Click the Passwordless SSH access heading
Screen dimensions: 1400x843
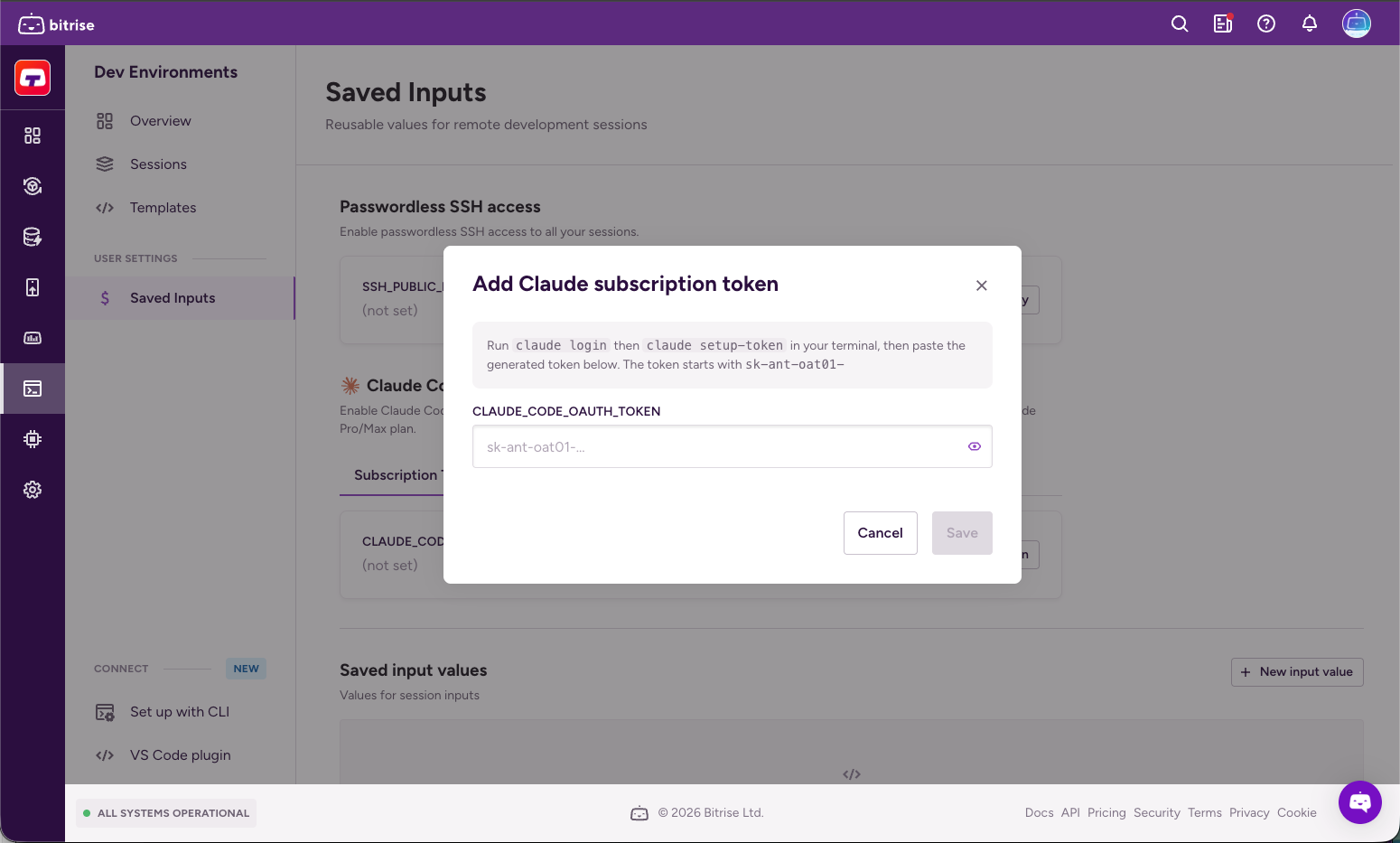tap(440, 207)
